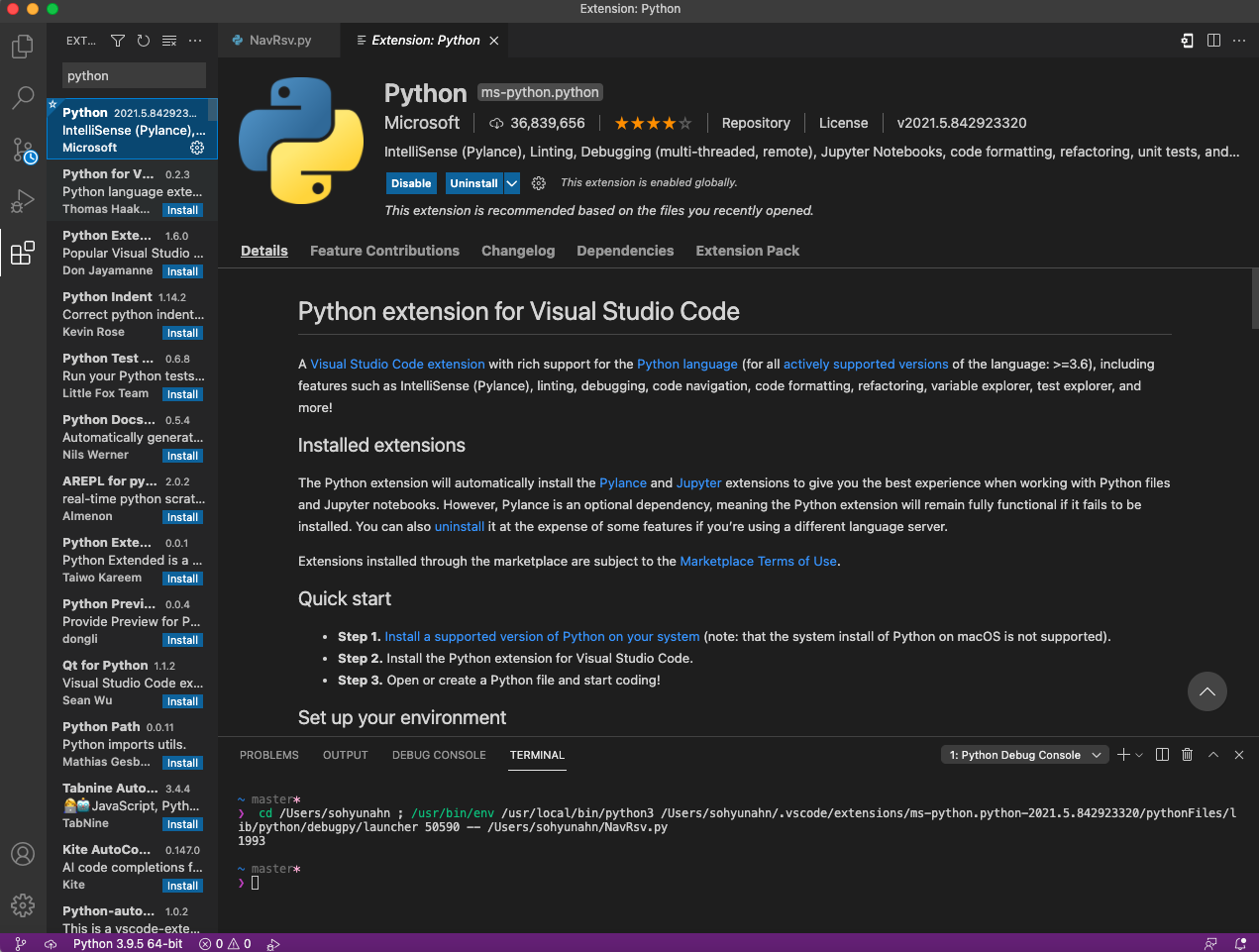Open the Visual Studio Code extension link
The height and width of the screenshot is (952, 1259).
point(397,364)
